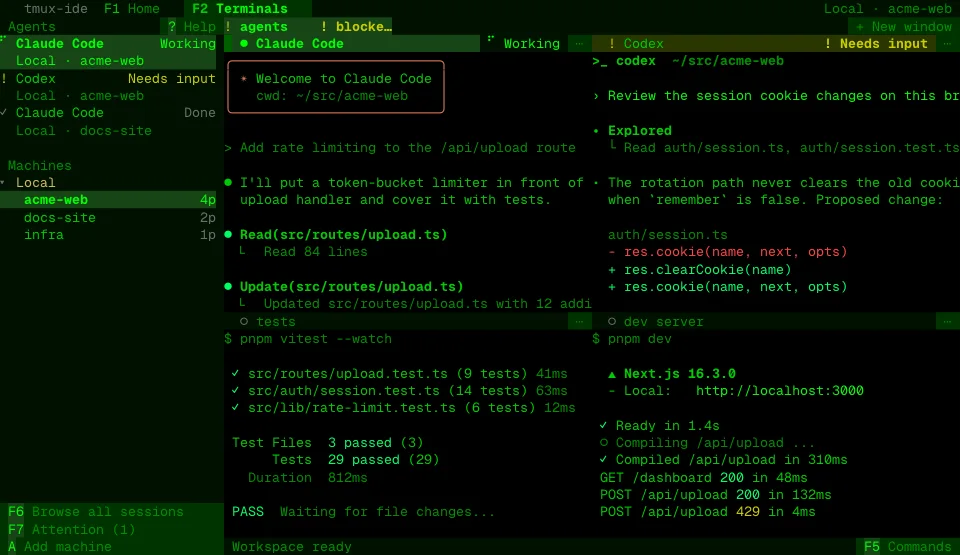Click the tests pane idle circle icon
Screen dimensions: 960x555
pos(244,321)
